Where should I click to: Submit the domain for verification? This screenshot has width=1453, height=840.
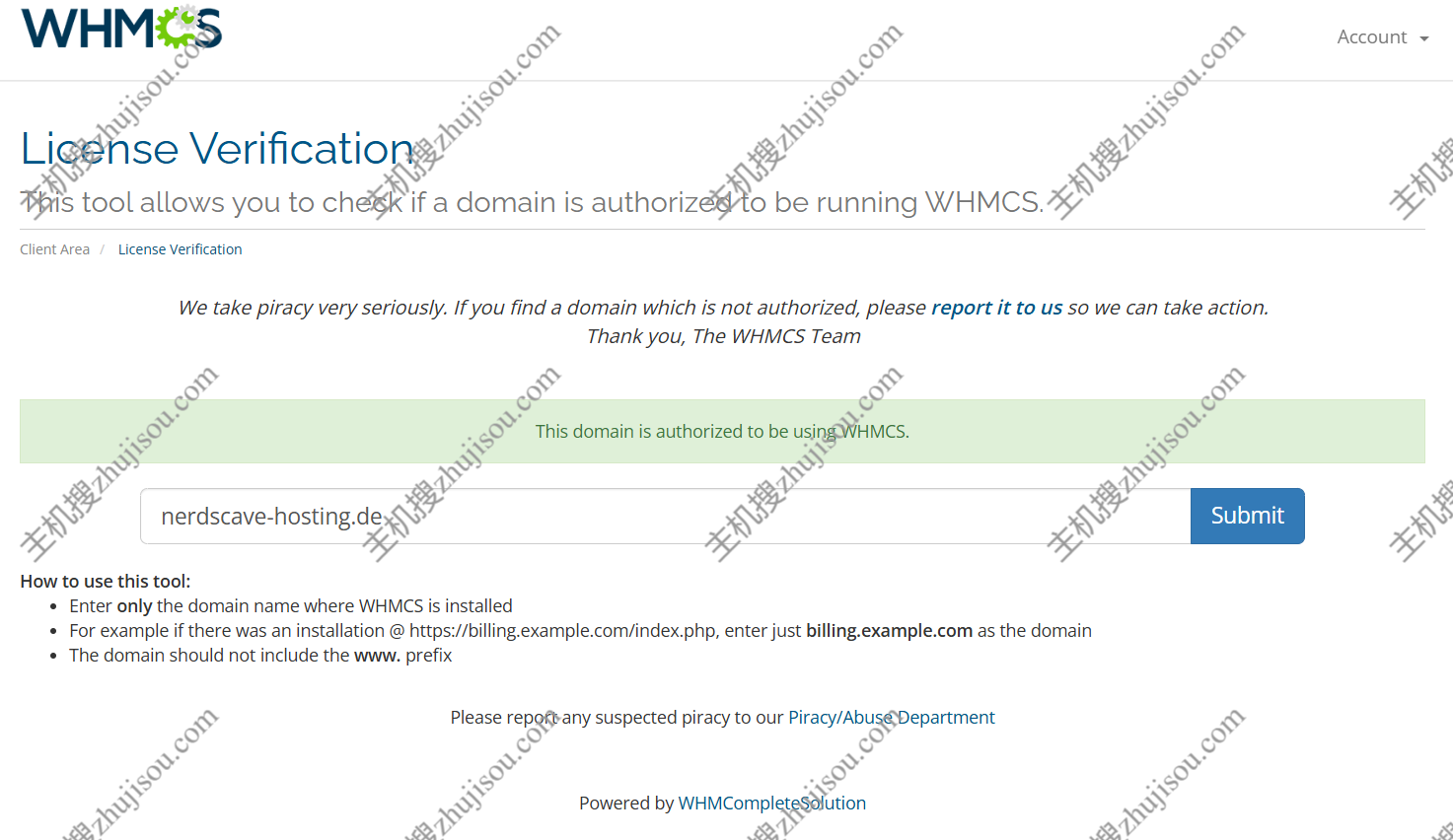[1247, 516]
